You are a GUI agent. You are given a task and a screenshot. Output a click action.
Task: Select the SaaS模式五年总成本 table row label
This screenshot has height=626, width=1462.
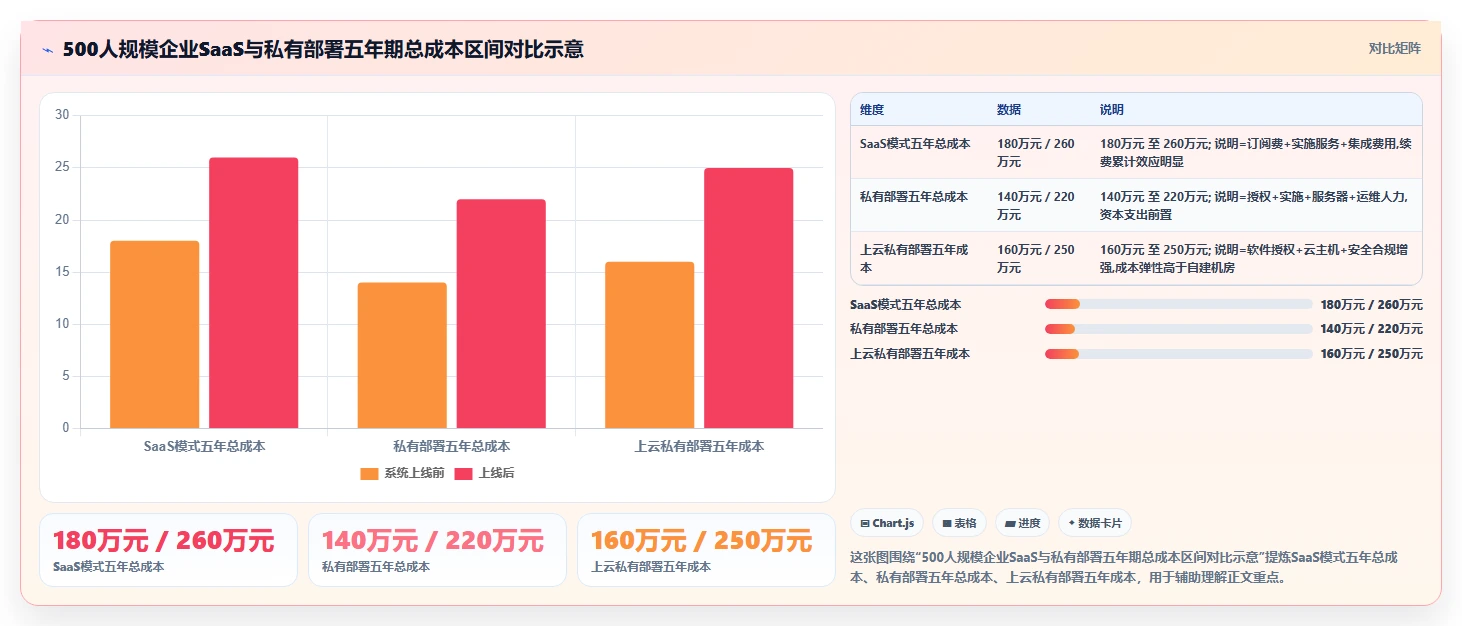pyautogui.click(x=915, y=144)
